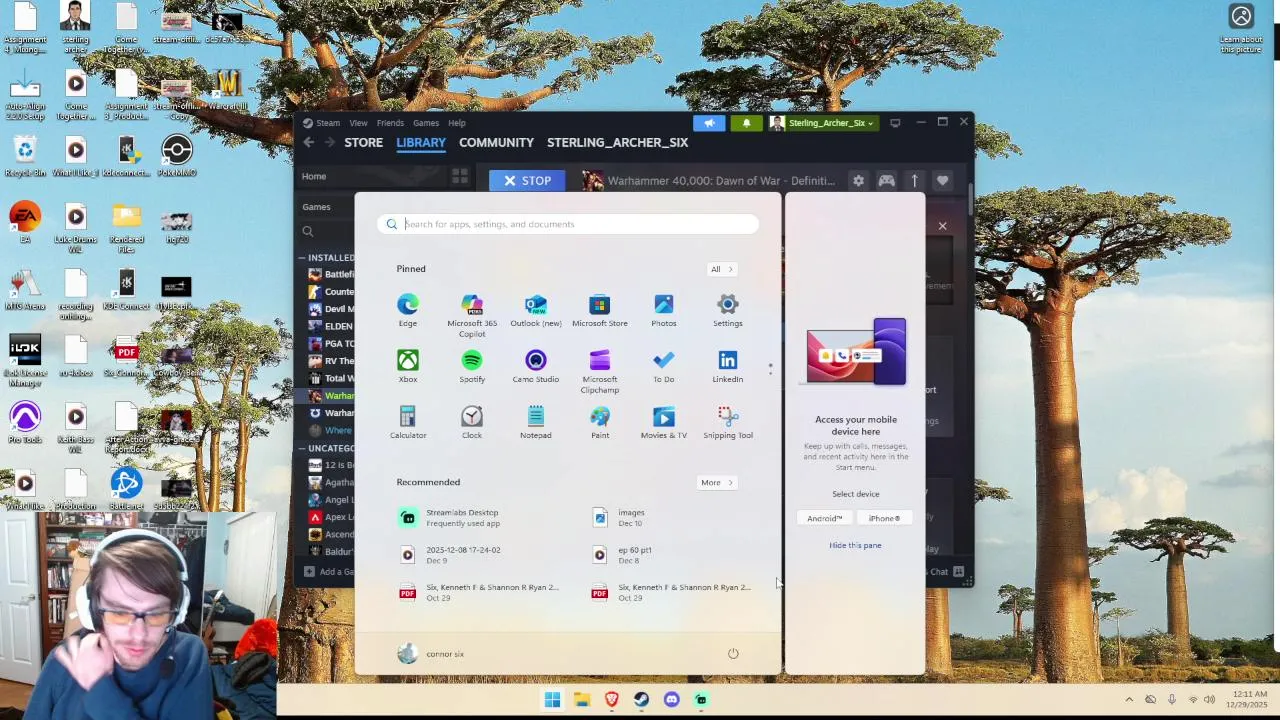The width and height of the screenshot is (1280, 720).
Task: Click the Windows Start button
Action: (x=552, y=700)
